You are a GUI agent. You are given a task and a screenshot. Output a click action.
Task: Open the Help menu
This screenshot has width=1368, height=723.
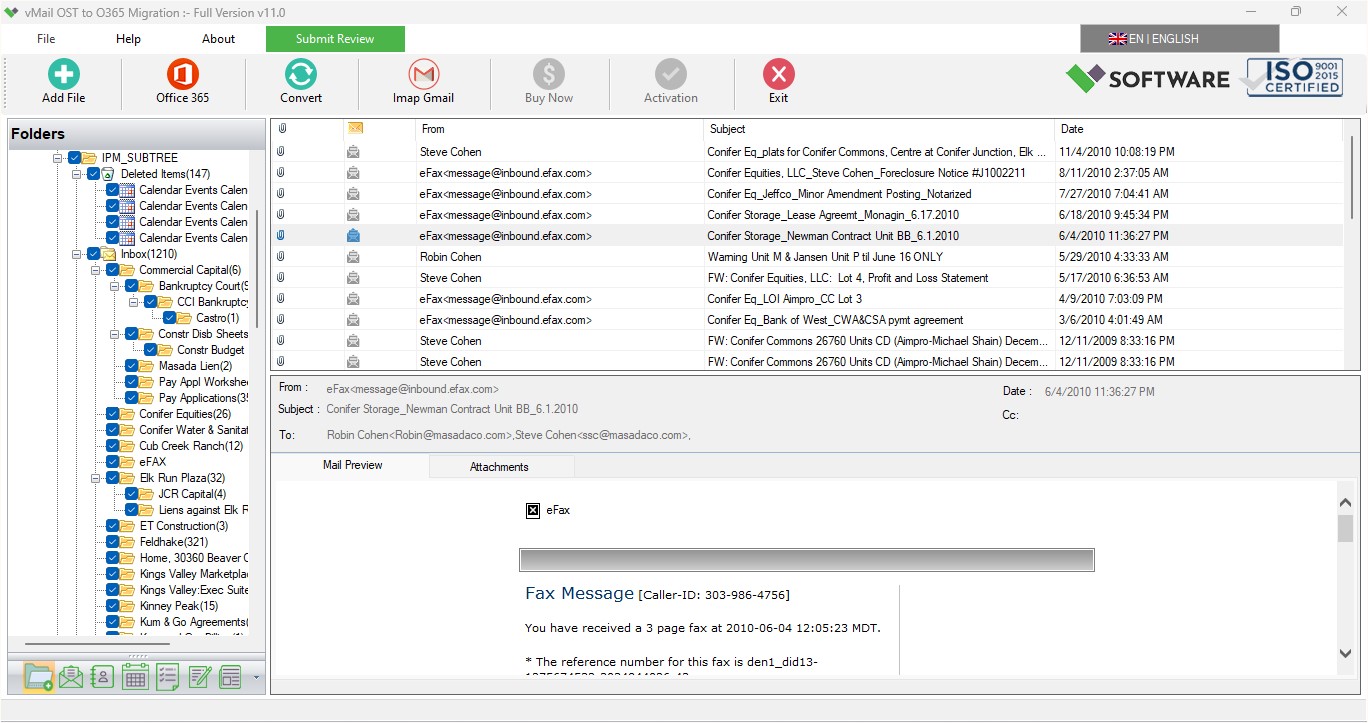128,39
